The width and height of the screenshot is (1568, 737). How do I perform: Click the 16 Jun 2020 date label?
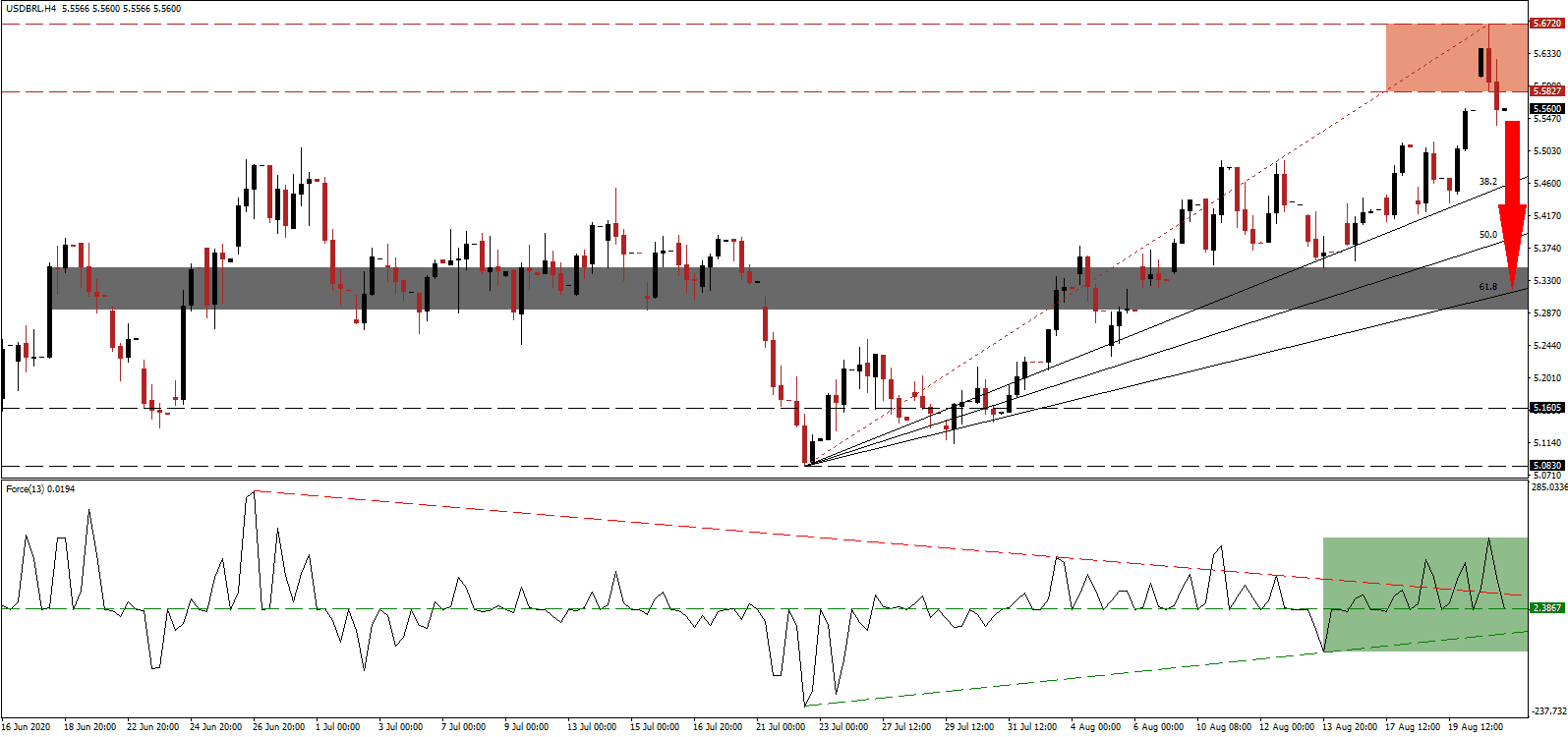coord(28,727)
